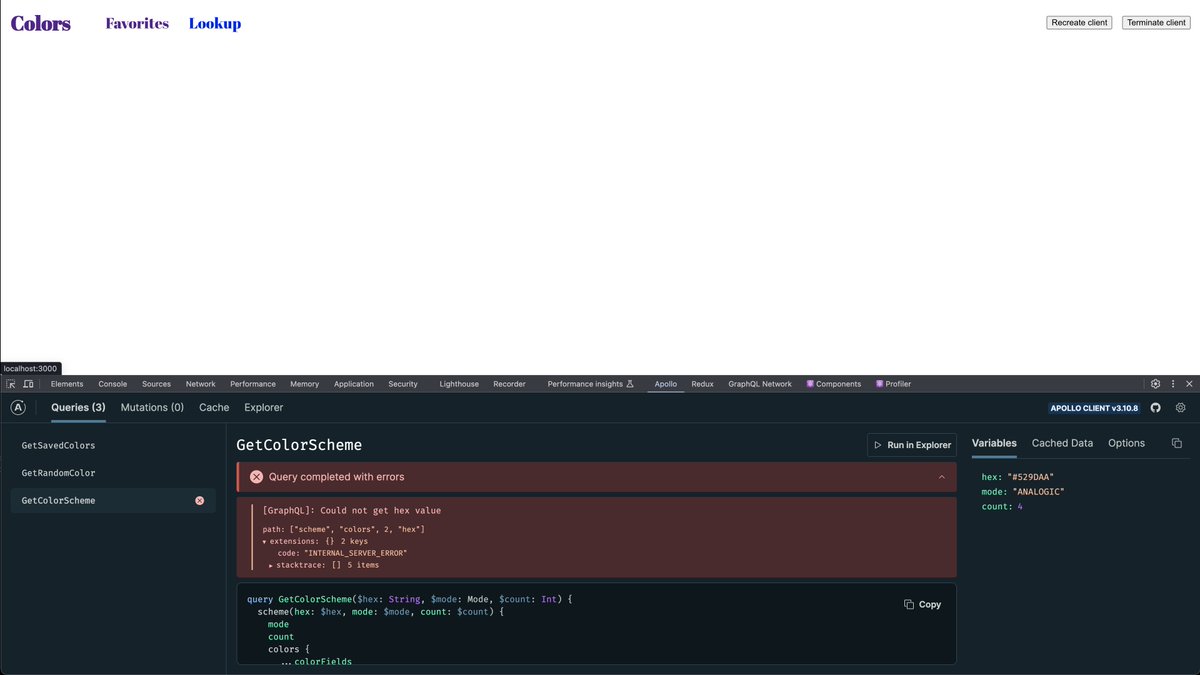Image resolution: width=1200 pixels, height=675 pixels.
Task: Switch to the Elements DevTools tab
Action: click(x=67, y=384)
